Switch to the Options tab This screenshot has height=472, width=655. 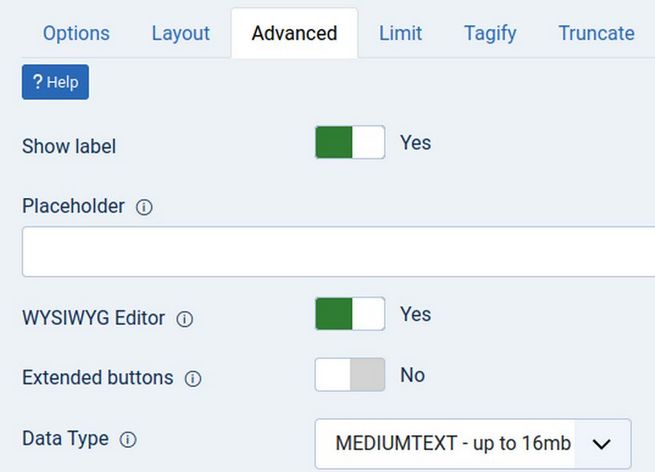pos(76,33)
